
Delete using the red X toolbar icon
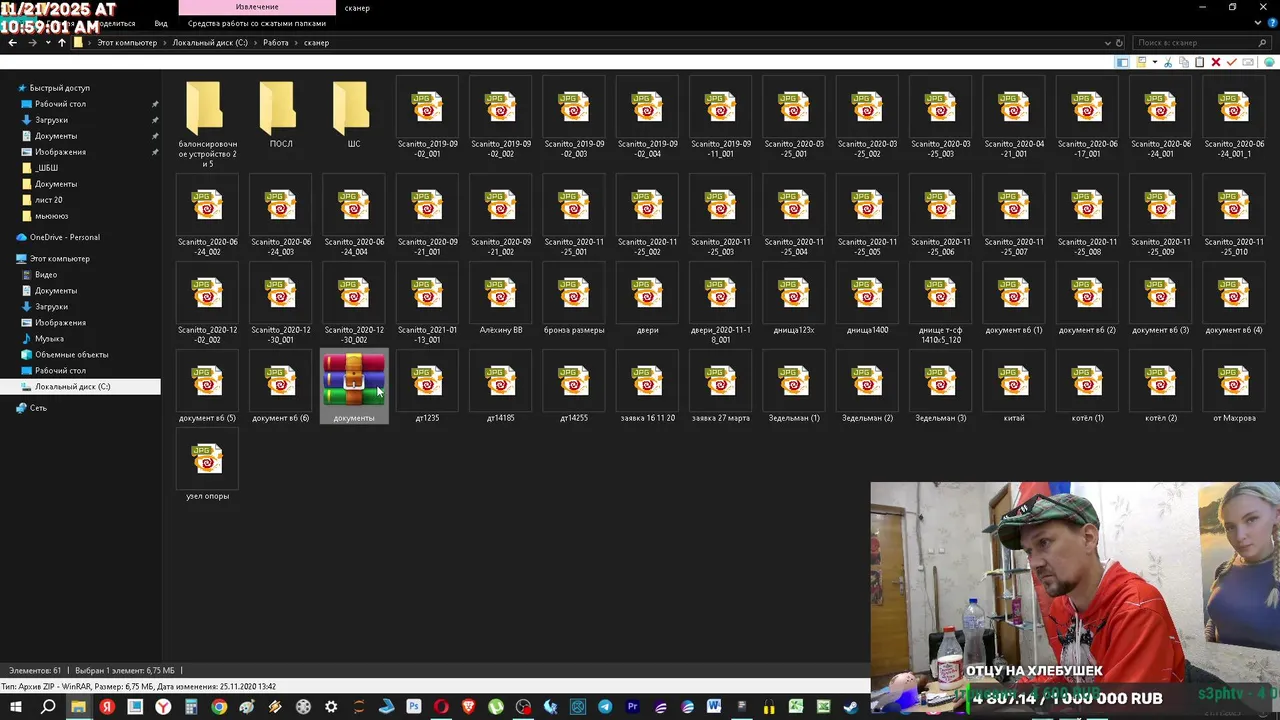tap(1216, 62)
